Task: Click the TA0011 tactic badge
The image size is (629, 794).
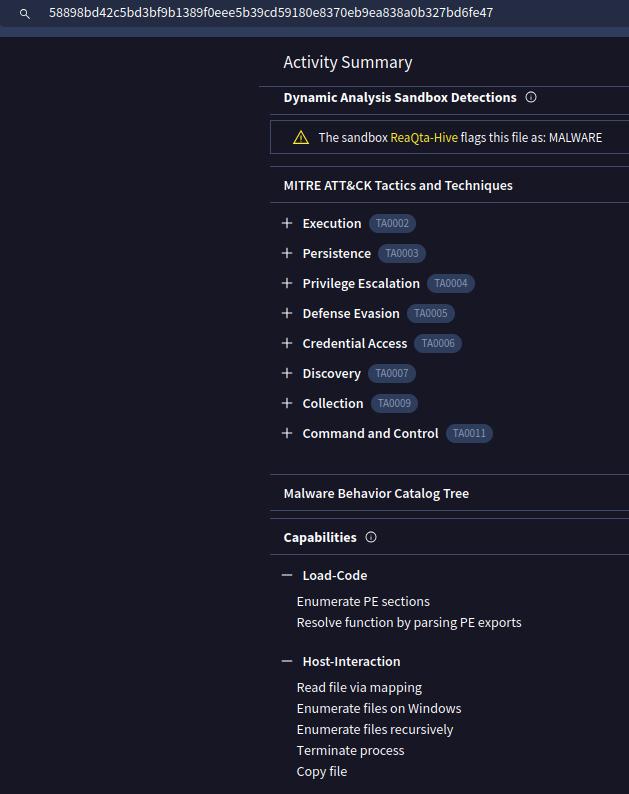Action: pos(469,433)
